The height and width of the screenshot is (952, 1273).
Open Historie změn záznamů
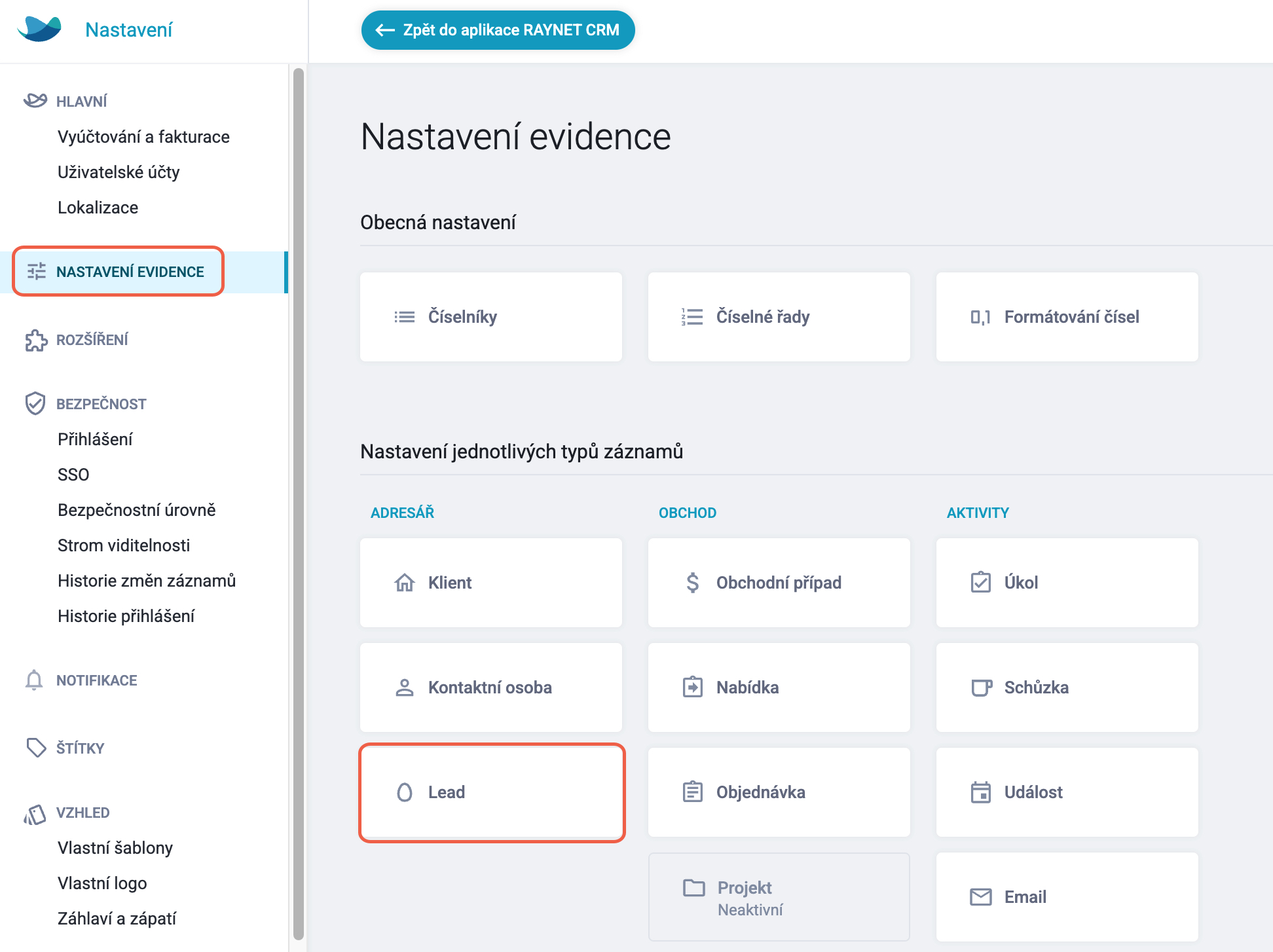click(x=147, y=581)
